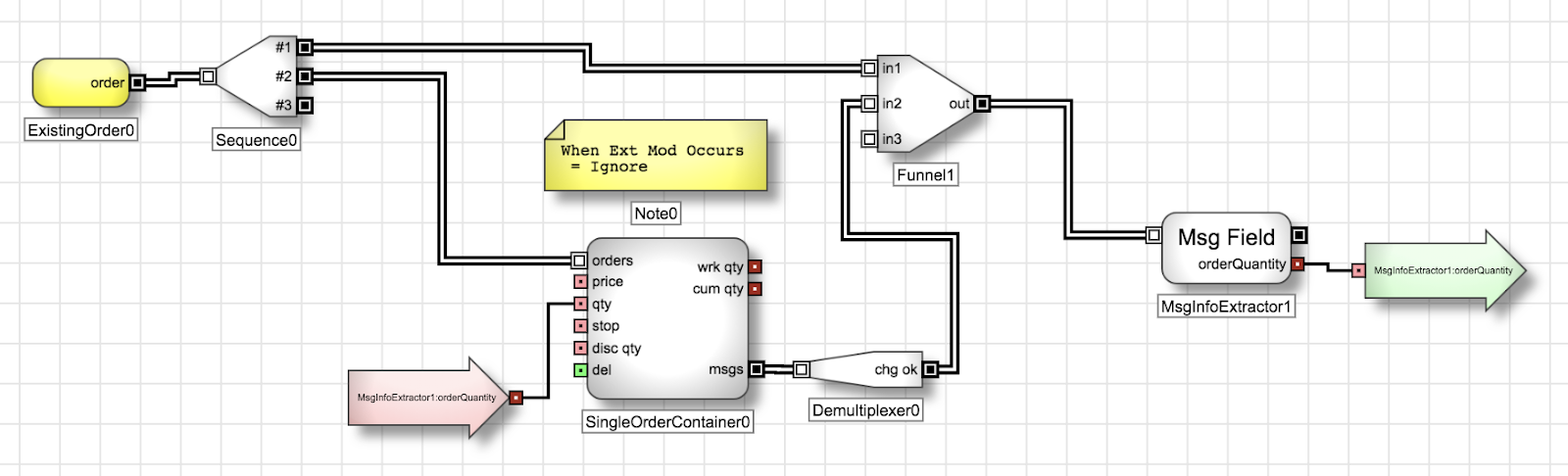Click the cum qty output port
Viewport: 1568px width, 476px height.
click(x=755, y=289)
